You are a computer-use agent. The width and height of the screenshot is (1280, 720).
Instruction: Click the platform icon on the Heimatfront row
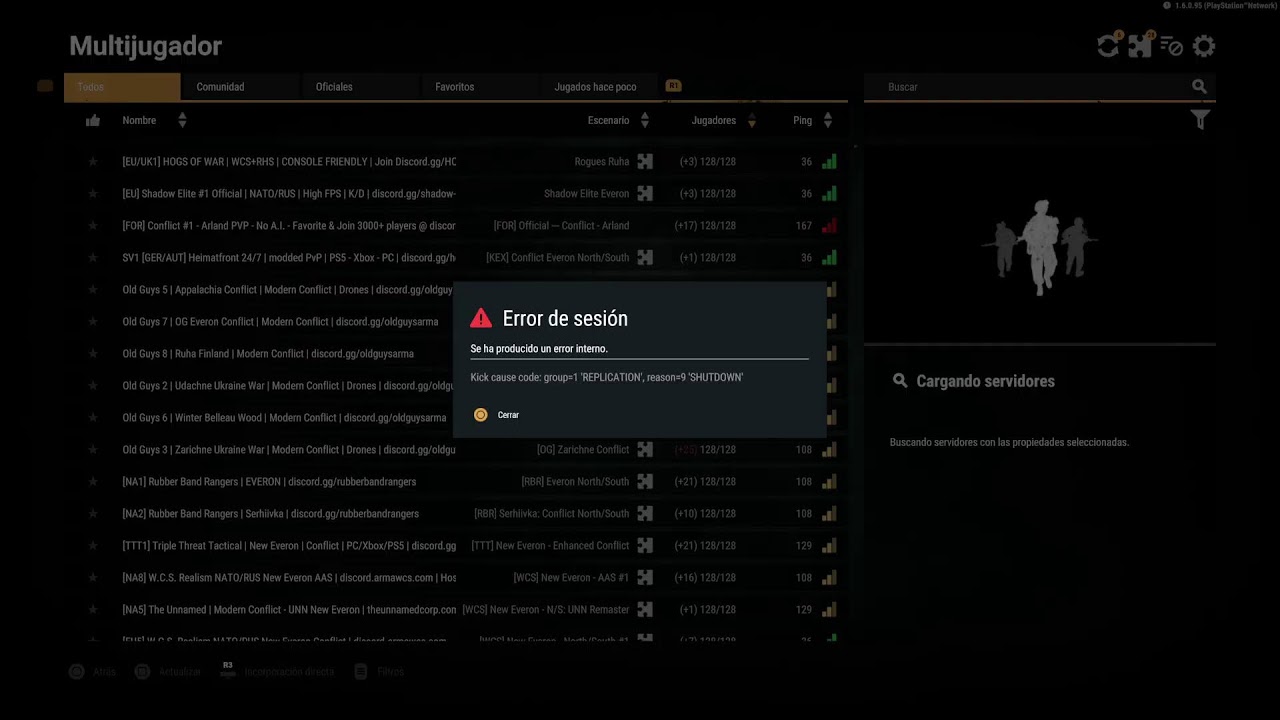[645, 257]
